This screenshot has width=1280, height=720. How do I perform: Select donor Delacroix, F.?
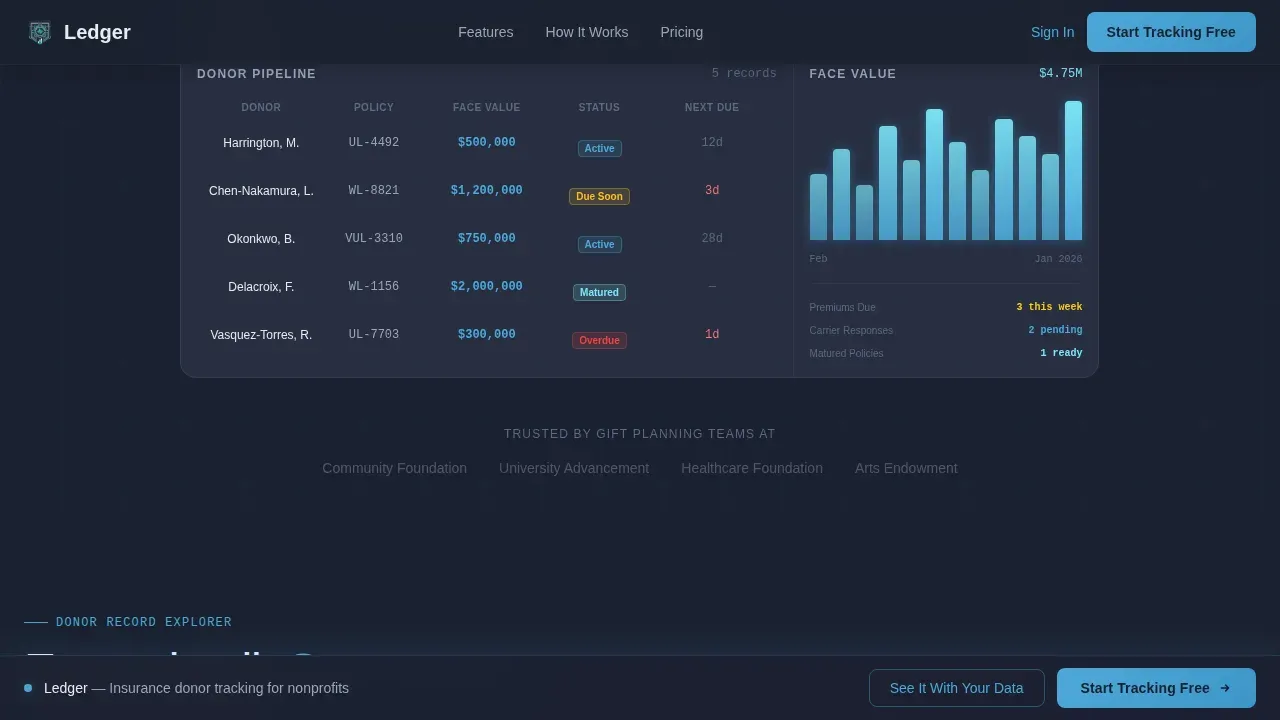pyautogui.click(x=261, y=287)
